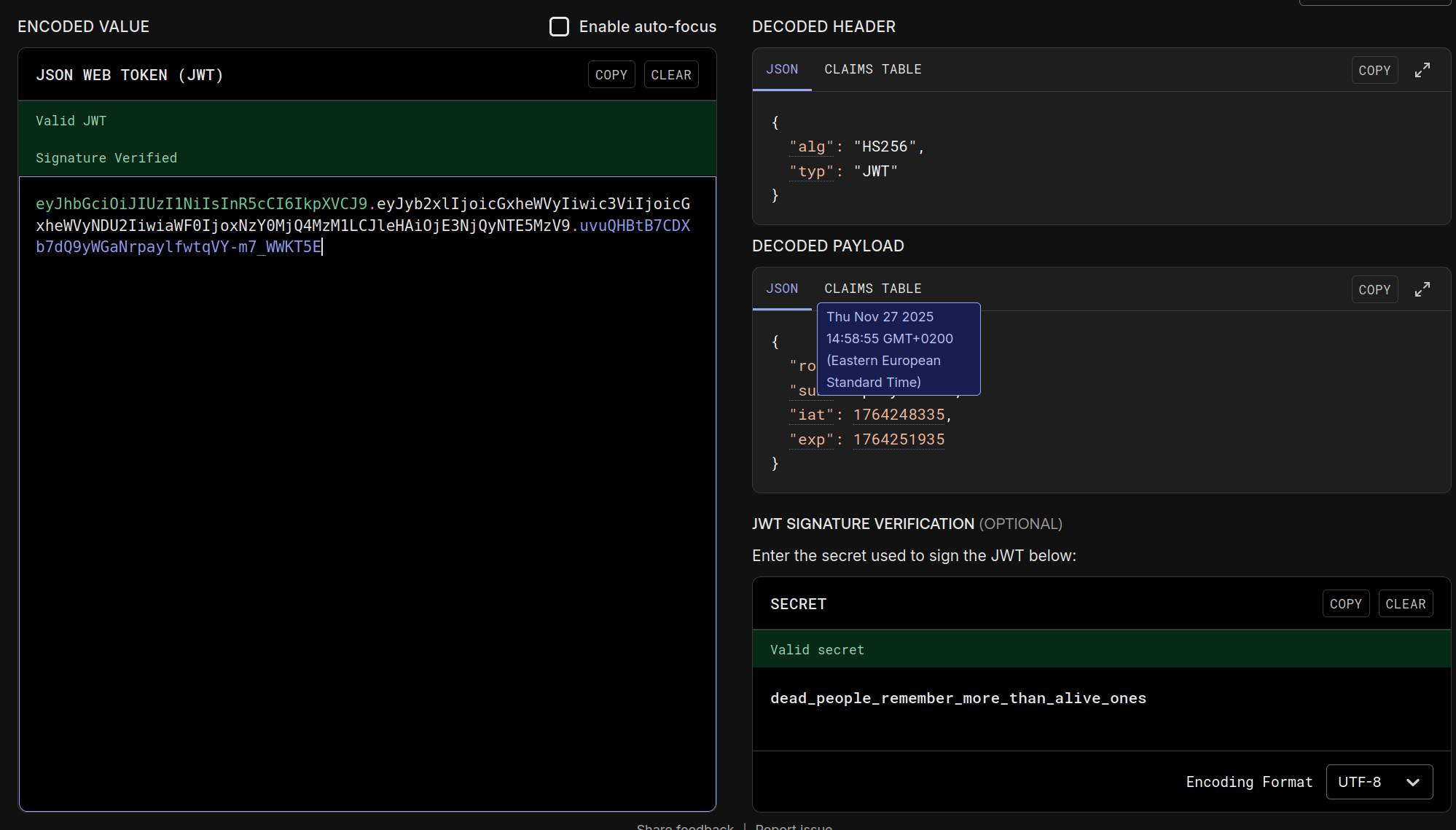Enable the auto-focus checkbox
The image size is (1456, 830).
pyautogui.click(x=559, y=27)
